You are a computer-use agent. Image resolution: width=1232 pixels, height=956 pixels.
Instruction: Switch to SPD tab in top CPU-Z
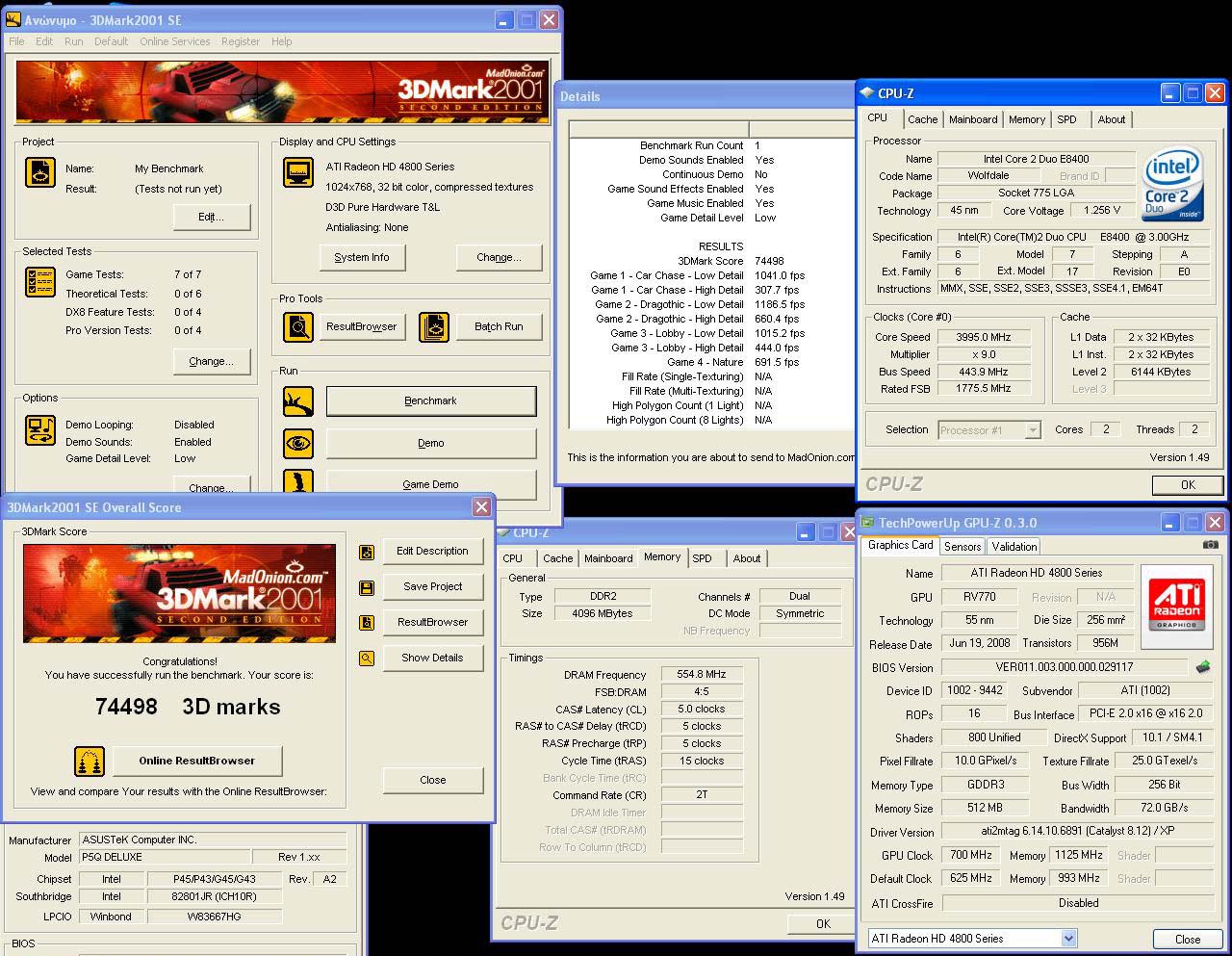[x=1066, y=119]
